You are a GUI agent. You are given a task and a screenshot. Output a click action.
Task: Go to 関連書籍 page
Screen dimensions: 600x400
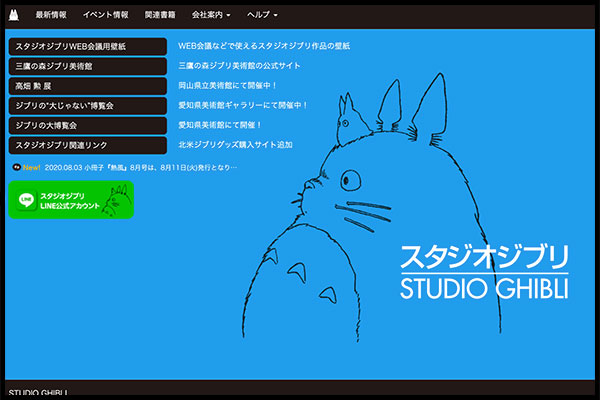coord(160,15)
